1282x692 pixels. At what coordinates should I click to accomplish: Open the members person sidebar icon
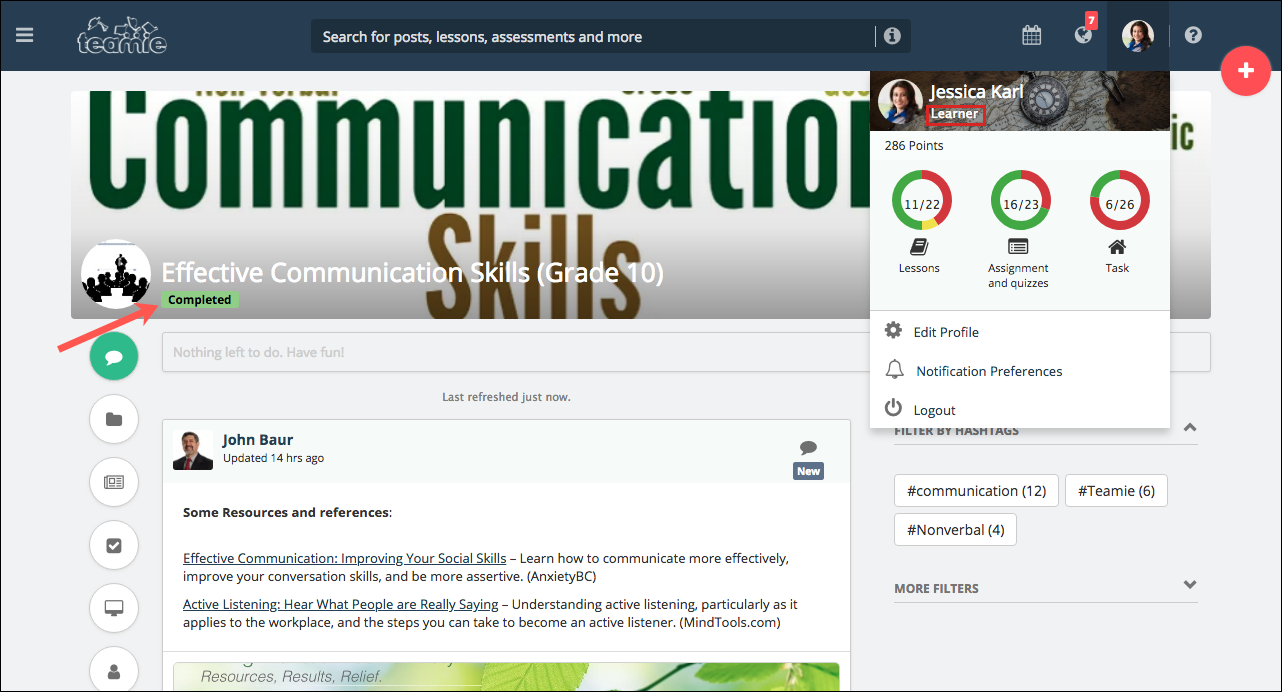point(114,670)
